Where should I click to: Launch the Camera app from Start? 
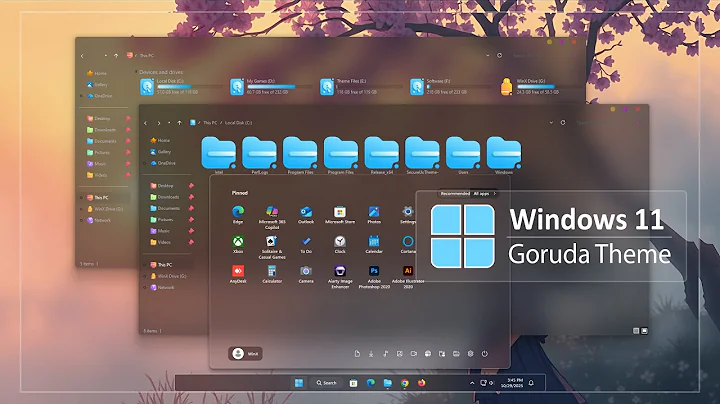(306, 274)
